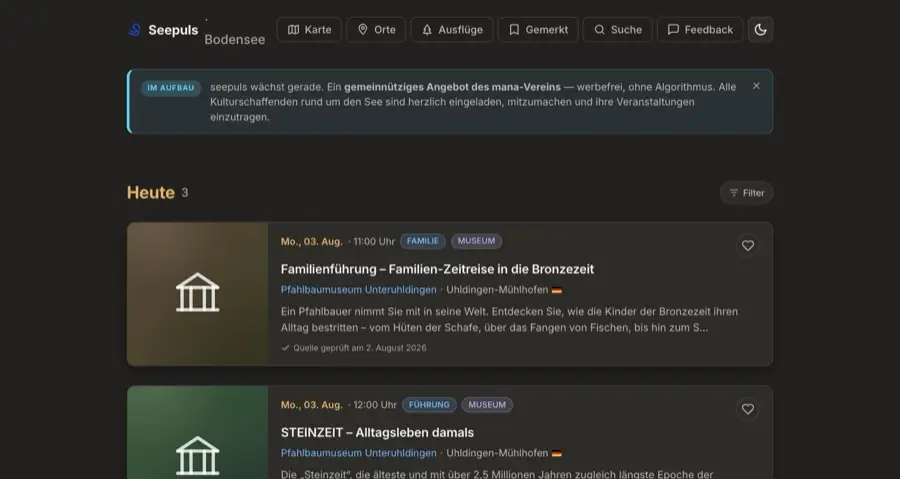
Task: Open the Filter options
Action: [x=747, y=193]
